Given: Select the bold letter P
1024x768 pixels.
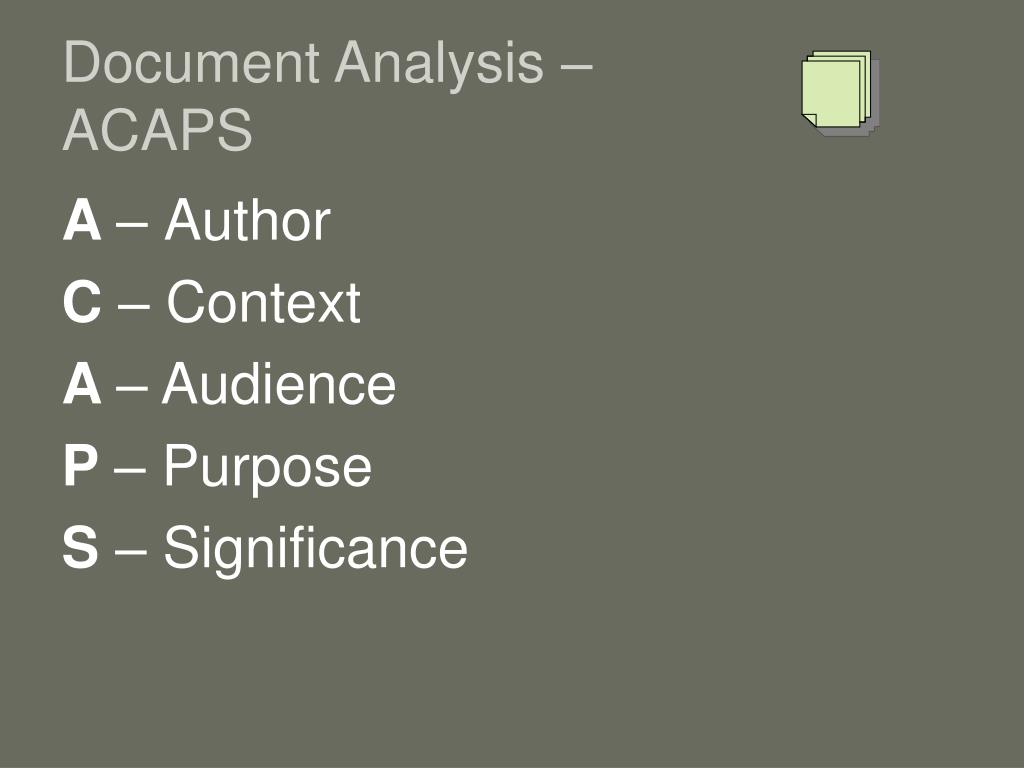Looking at the screenshot, I should [x=81, y=465].
